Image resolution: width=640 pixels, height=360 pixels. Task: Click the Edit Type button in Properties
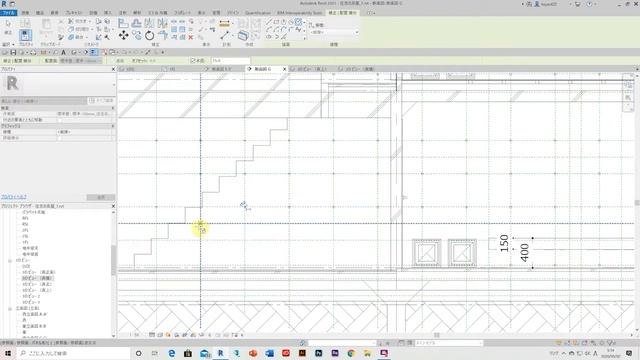coord(101,100)
